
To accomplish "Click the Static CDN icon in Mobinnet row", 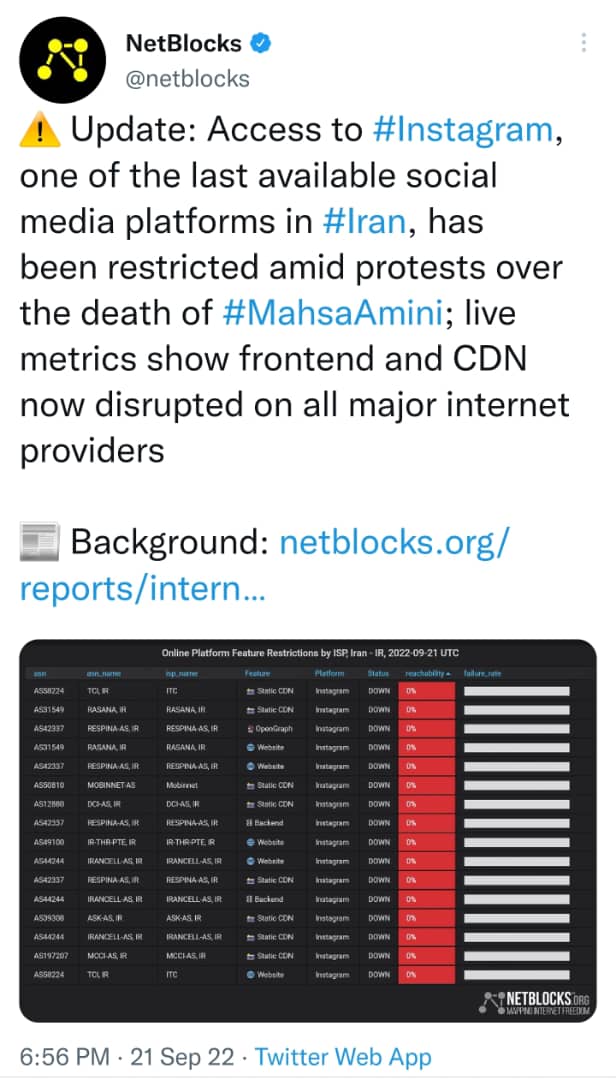I will click(x=250, y=785).
